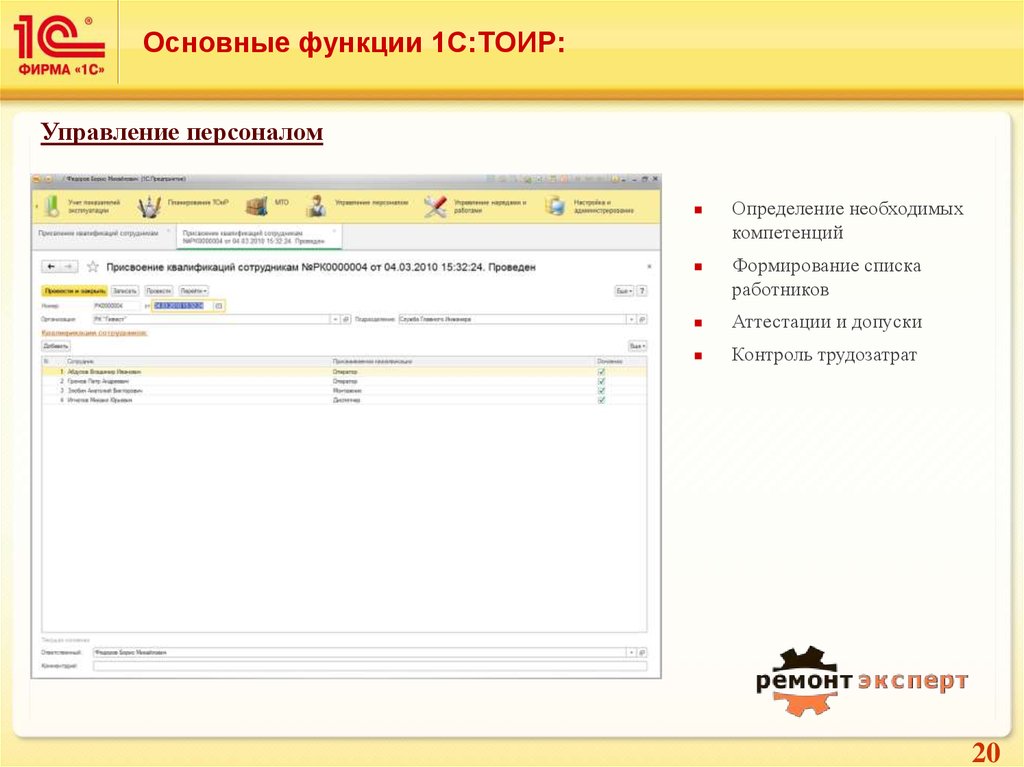1024x767 pixels.
Task: Open the Организация record with its open icon
Action: (x=346, y=319)
